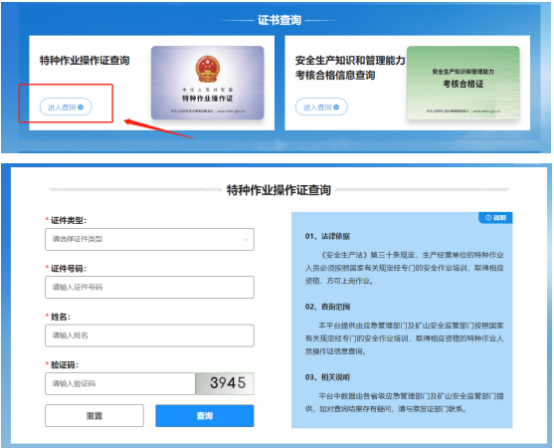Screen dimensions: 554x448
Task: Click 进入查询 under 安全生产知识和管理能力考核合格信息查询
Action: point(321,107)
